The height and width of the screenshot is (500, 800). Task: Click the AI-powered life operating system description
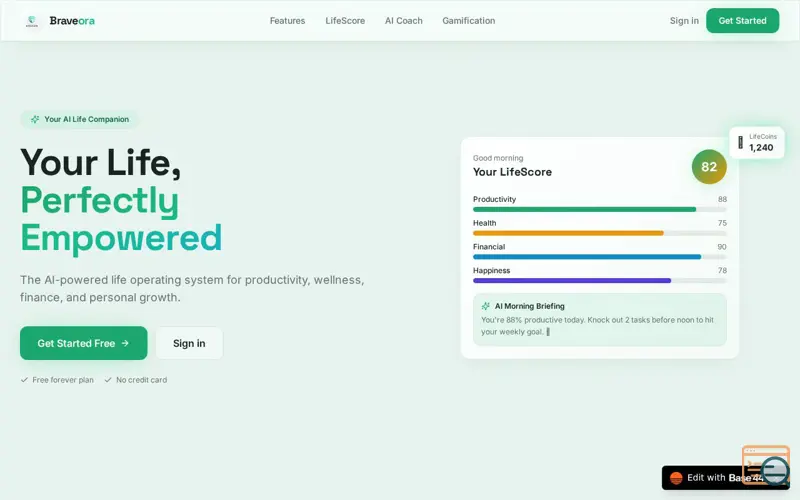tap(192, 288)
